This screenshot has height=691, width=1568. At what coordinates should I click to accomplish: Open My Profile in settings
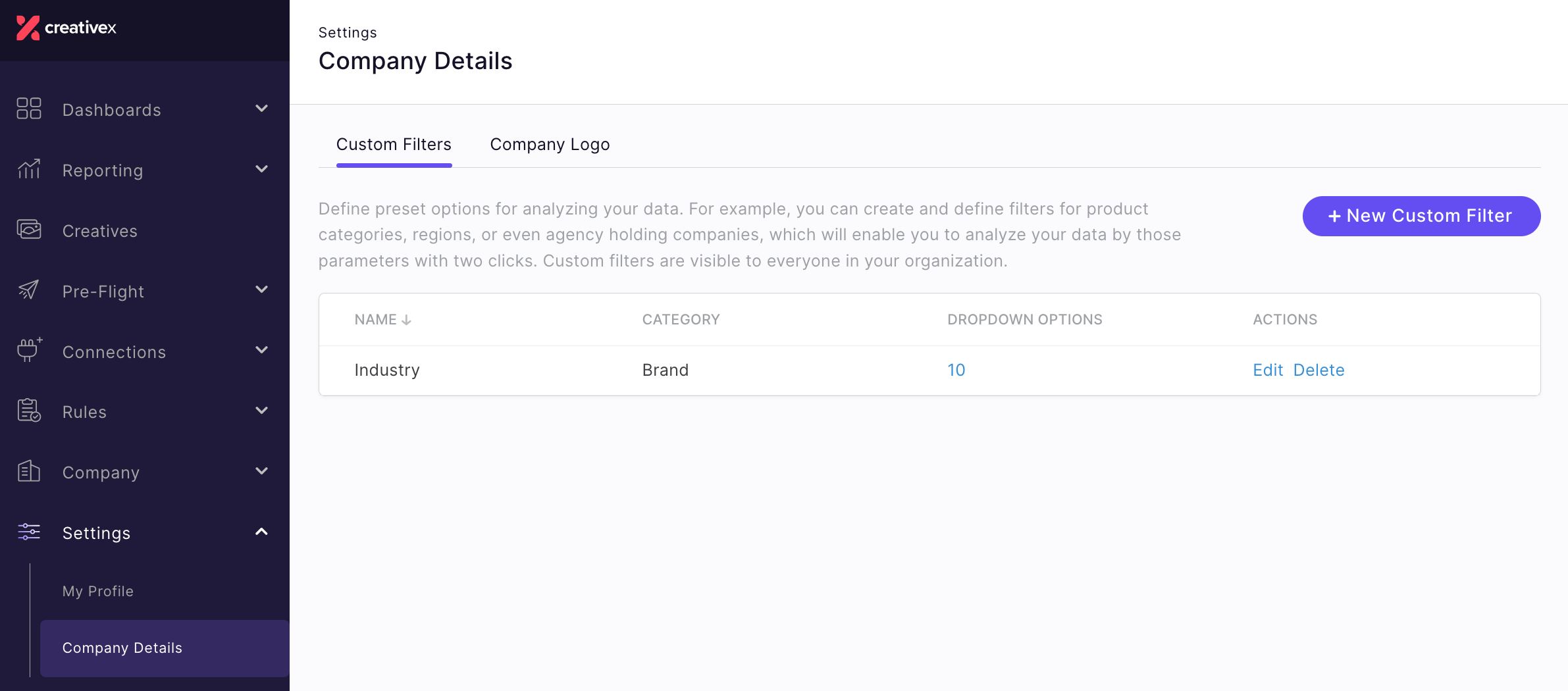pos(98,591)
